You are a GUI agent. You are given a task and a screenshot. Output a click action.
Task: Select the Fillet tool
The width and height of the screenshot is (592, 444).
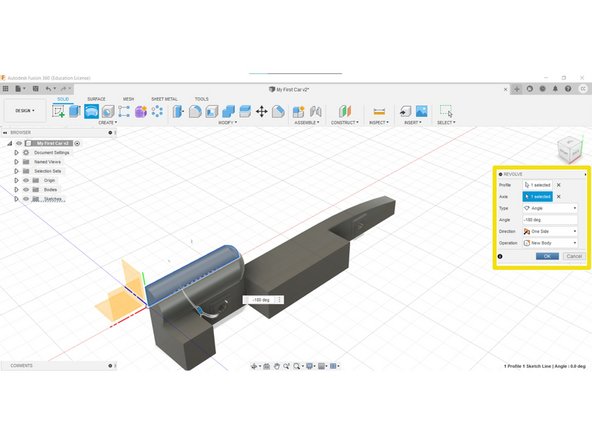[x=195, y=111]
